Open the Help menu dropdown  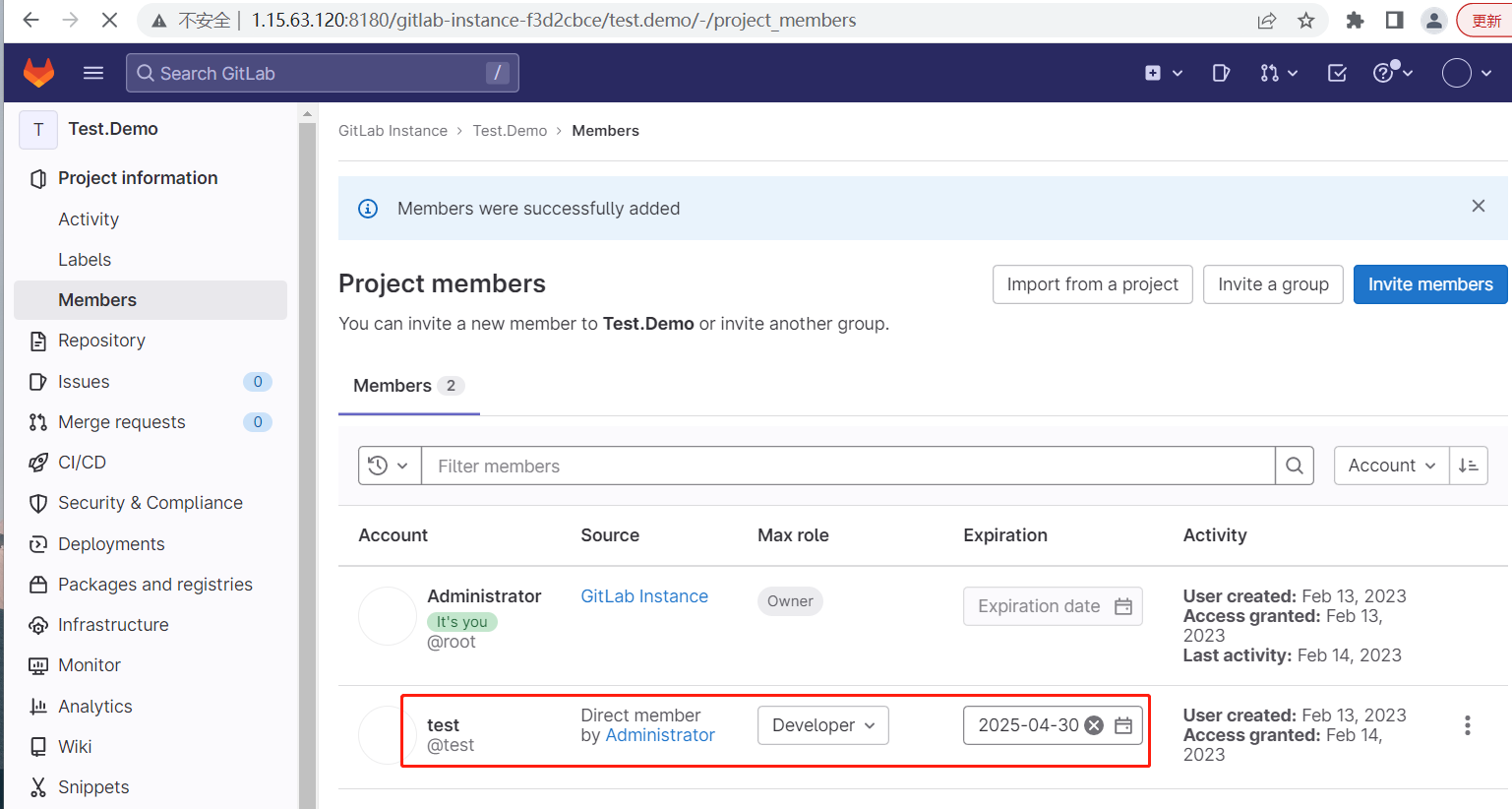[x=1393, y=73]
